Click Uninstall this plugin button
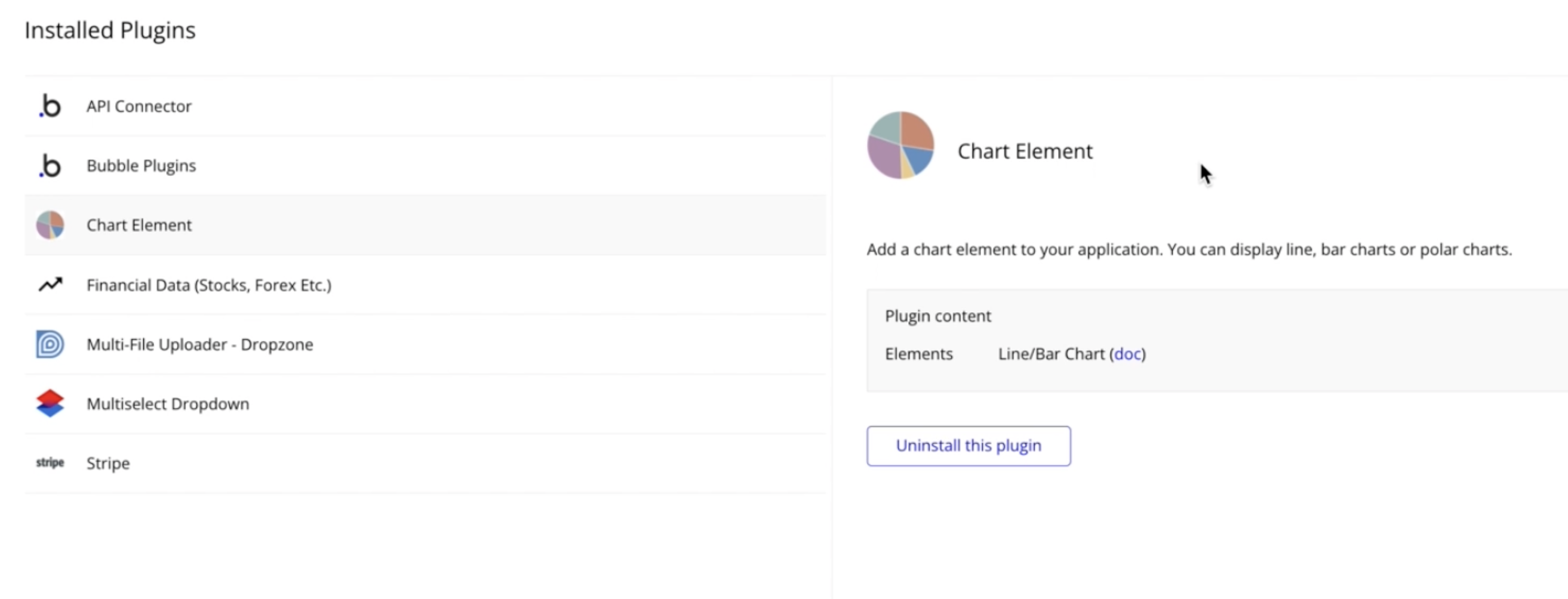 (x=969, y=446)
